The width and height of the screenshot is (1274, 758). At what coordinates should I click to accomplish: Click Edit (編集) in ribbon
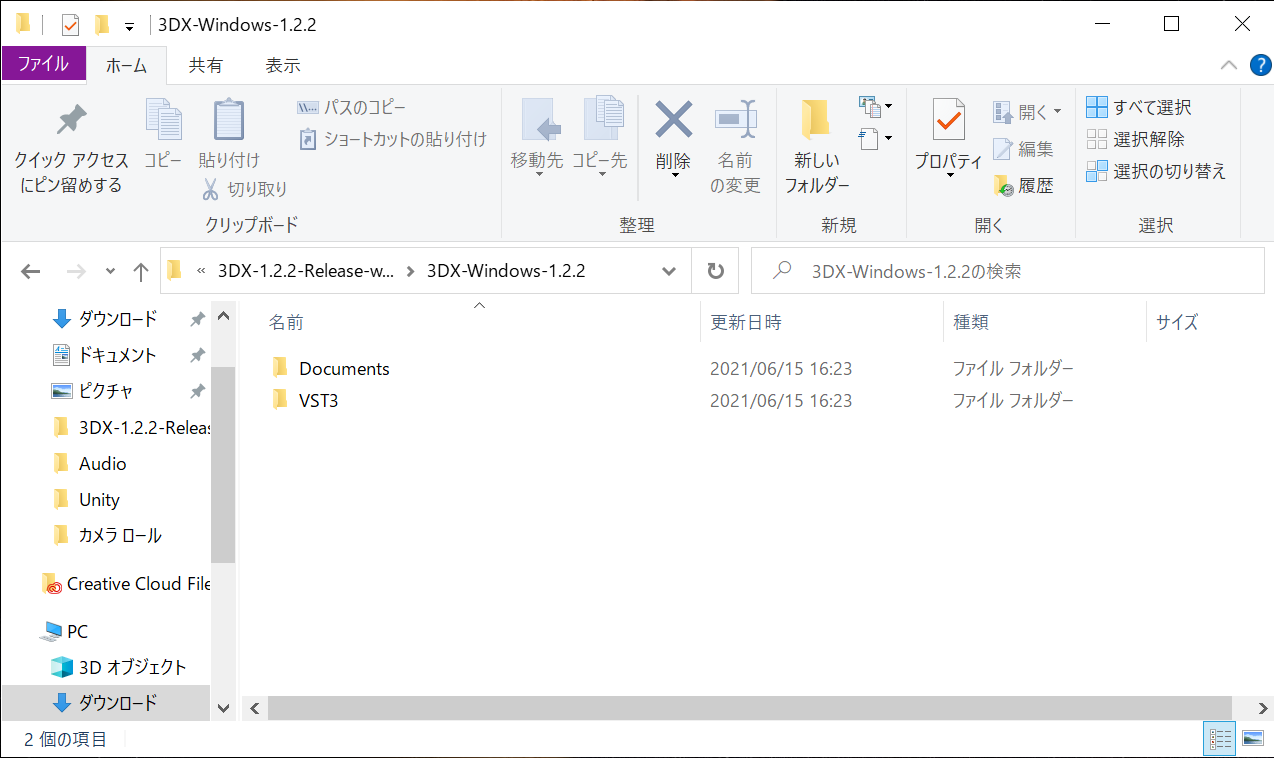[x=1023, y=150]
